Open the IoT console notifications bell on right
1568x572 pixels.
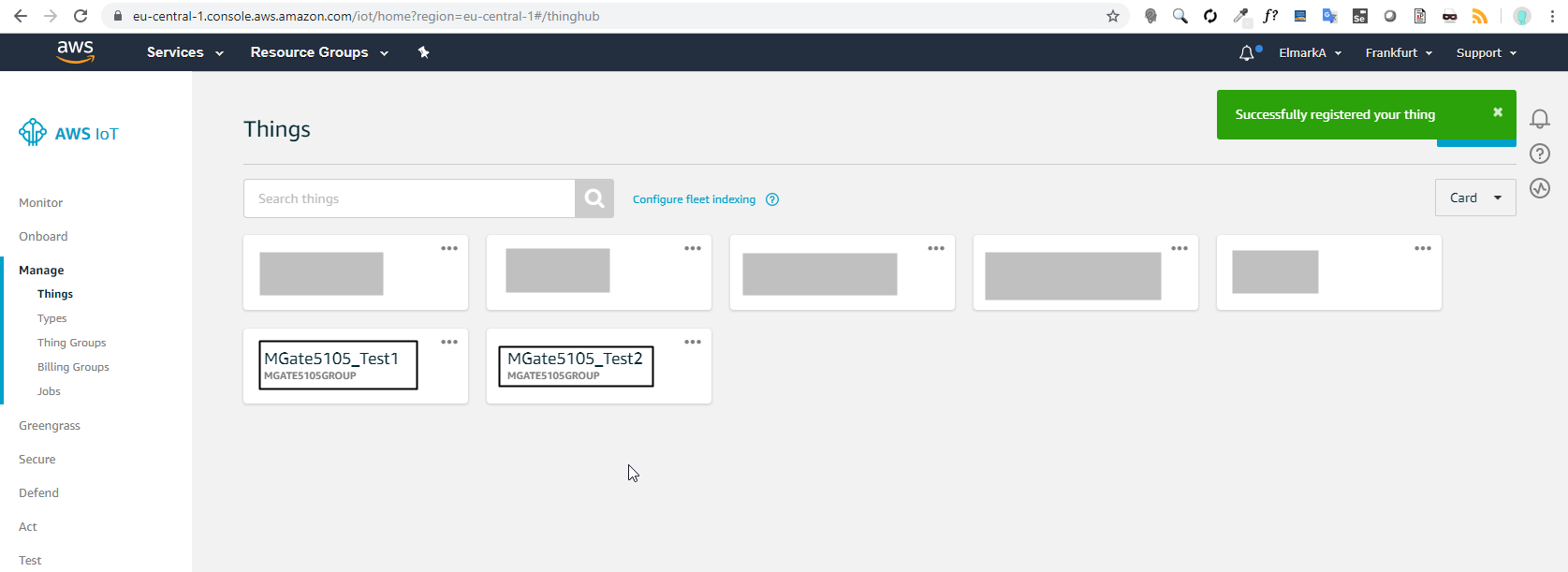click(1540, 119)
